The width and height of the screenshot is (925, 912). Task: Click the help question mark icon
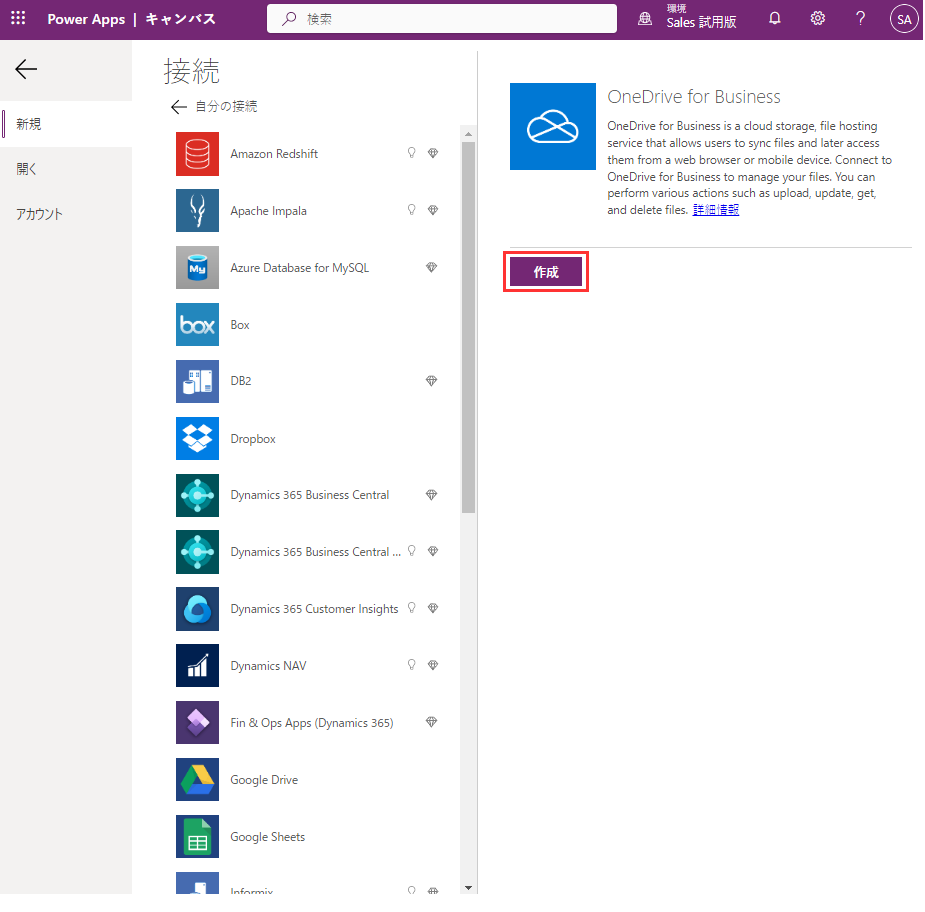tap(860, 19)
